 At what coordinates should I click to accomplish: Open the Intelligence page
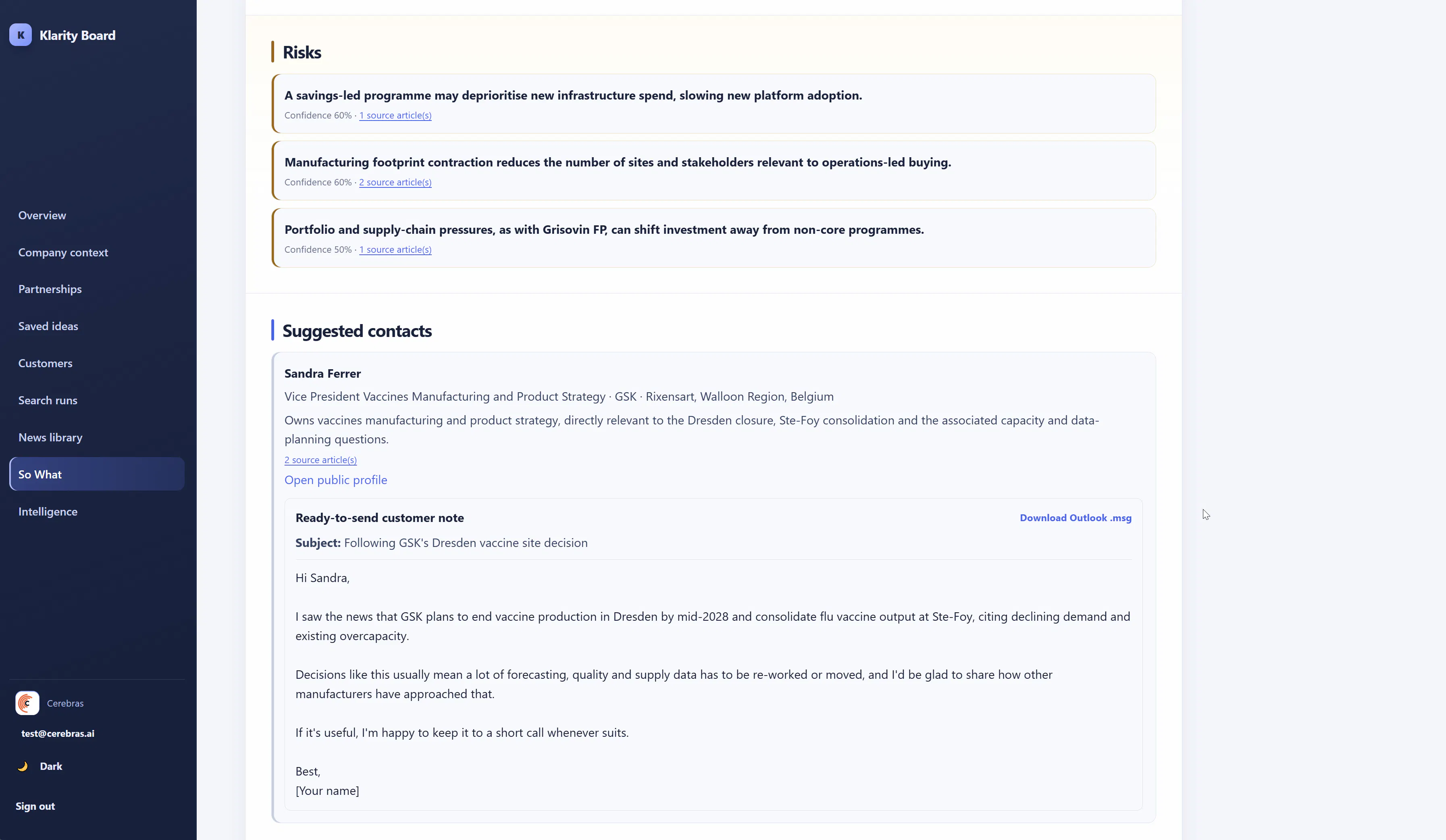[48, 511]
